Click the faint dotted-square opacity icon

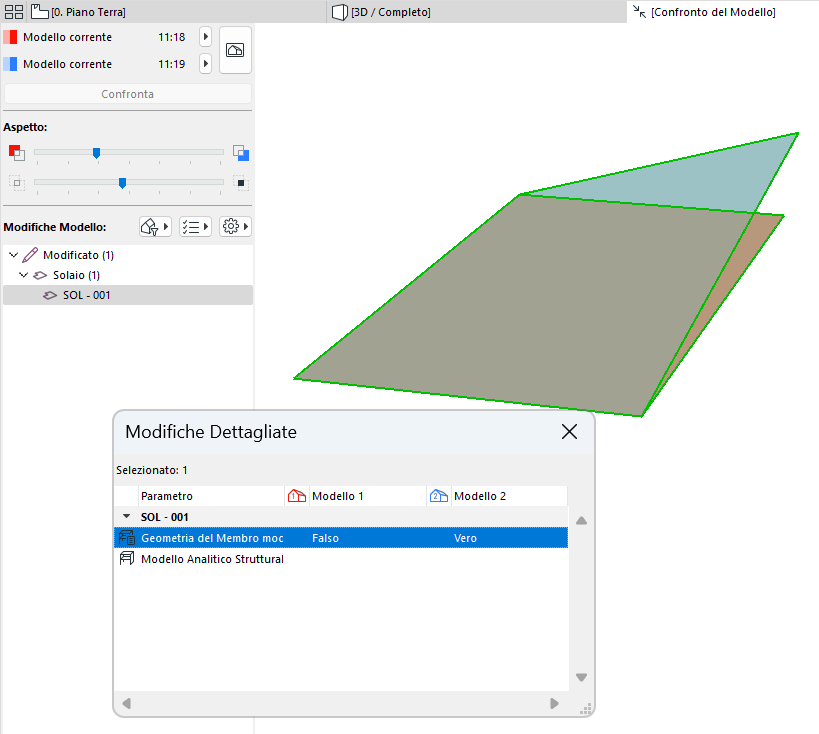tap(17, 183)
